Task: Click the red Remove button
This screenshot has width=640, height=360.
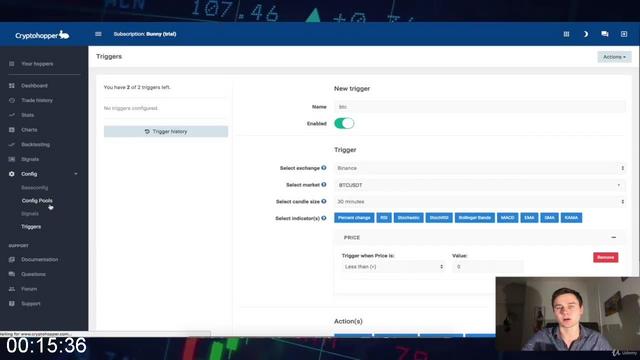Action: [605, 258]
